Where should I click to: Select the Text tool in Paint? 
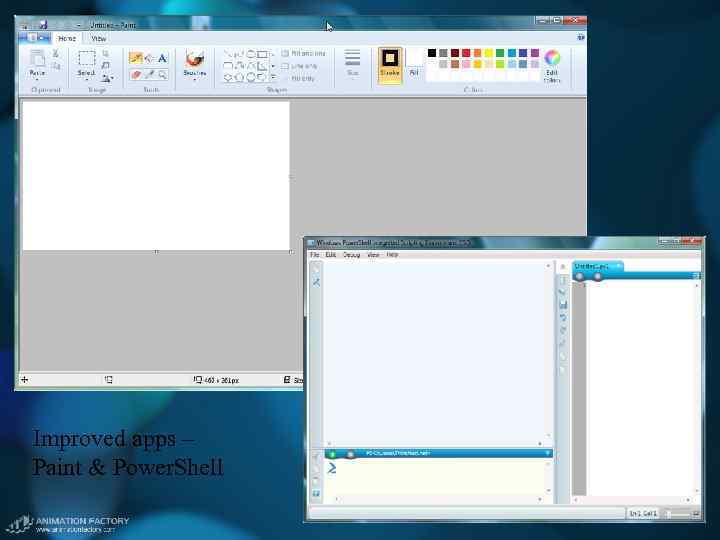click(x=162, y=58)
